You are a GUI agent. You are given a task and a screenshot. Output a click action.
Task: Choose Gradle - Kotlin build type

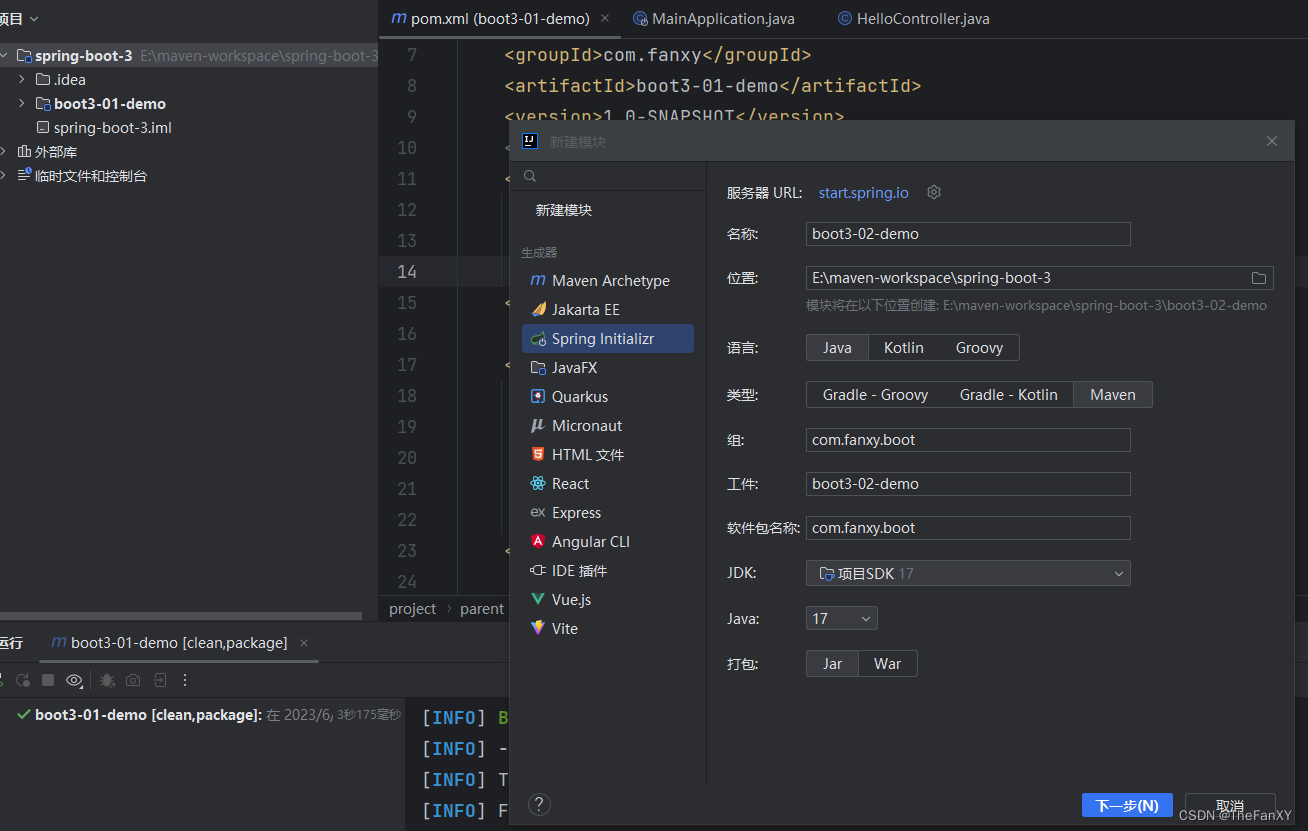[1009, 395]
